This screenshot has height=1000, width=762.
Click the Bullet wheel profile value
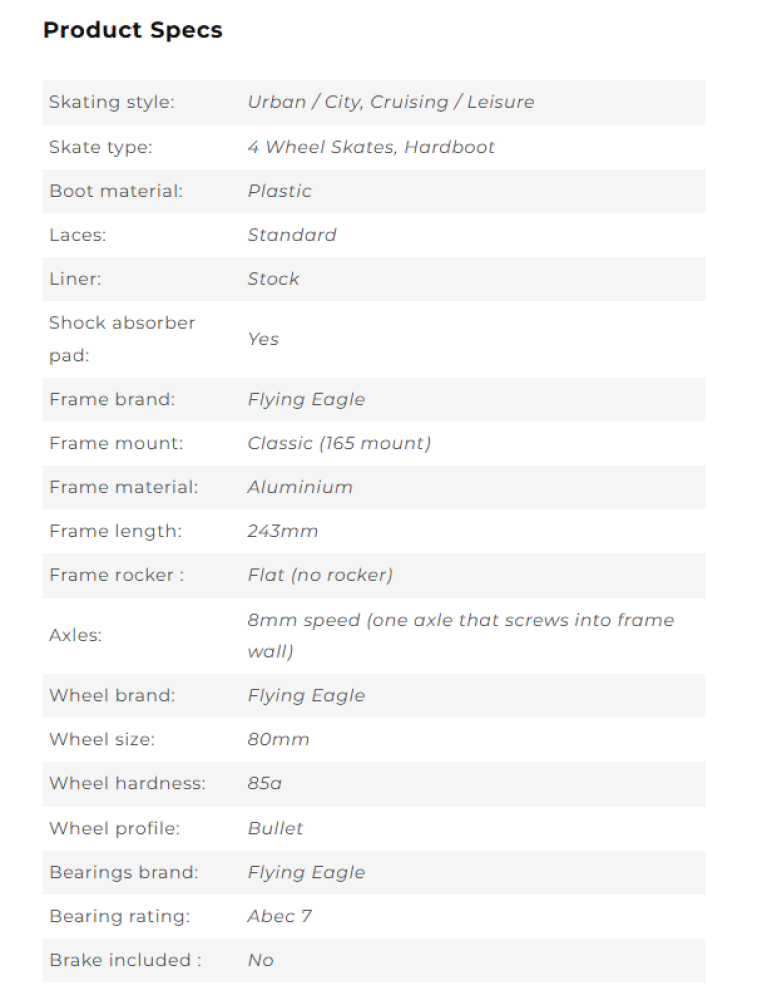pyautogui.click(x=275, y=828)
